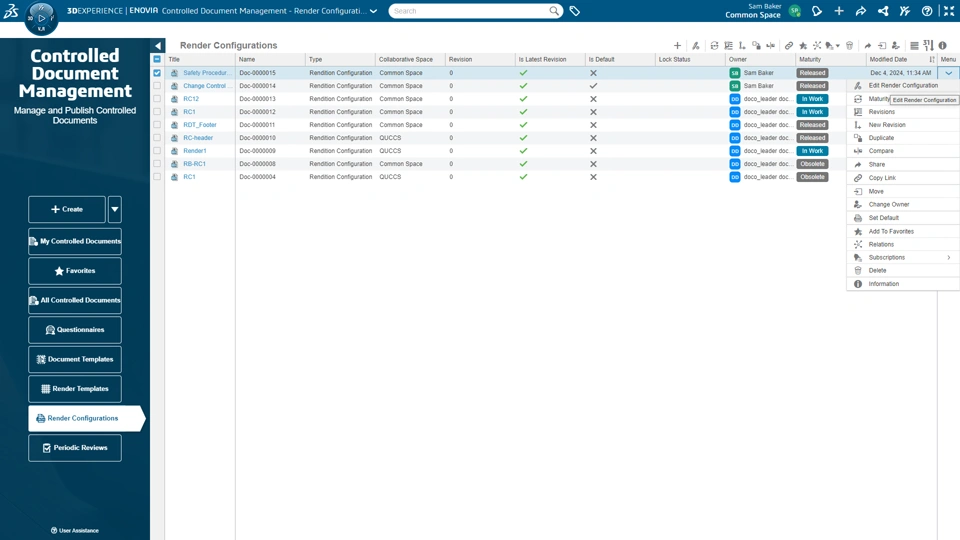Click the toolbar Relations icon

[x=817, y=45]
